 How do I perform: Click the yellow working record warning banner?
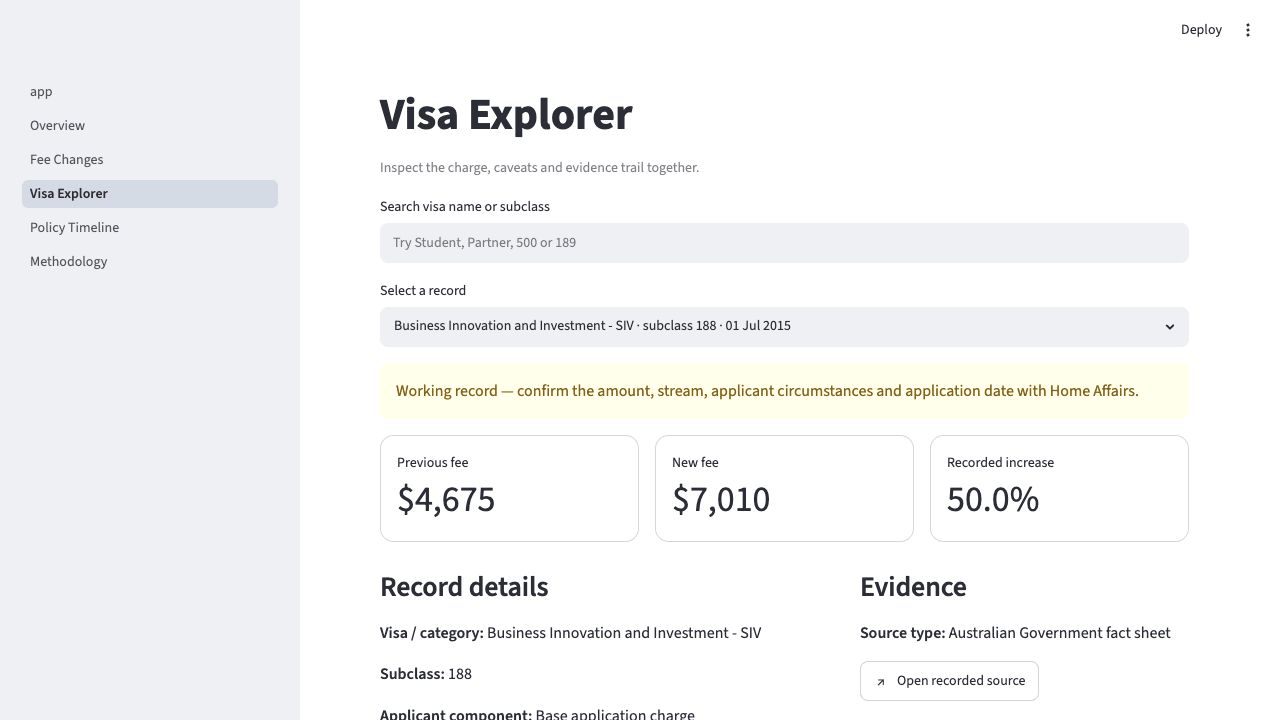click(784, 391)
